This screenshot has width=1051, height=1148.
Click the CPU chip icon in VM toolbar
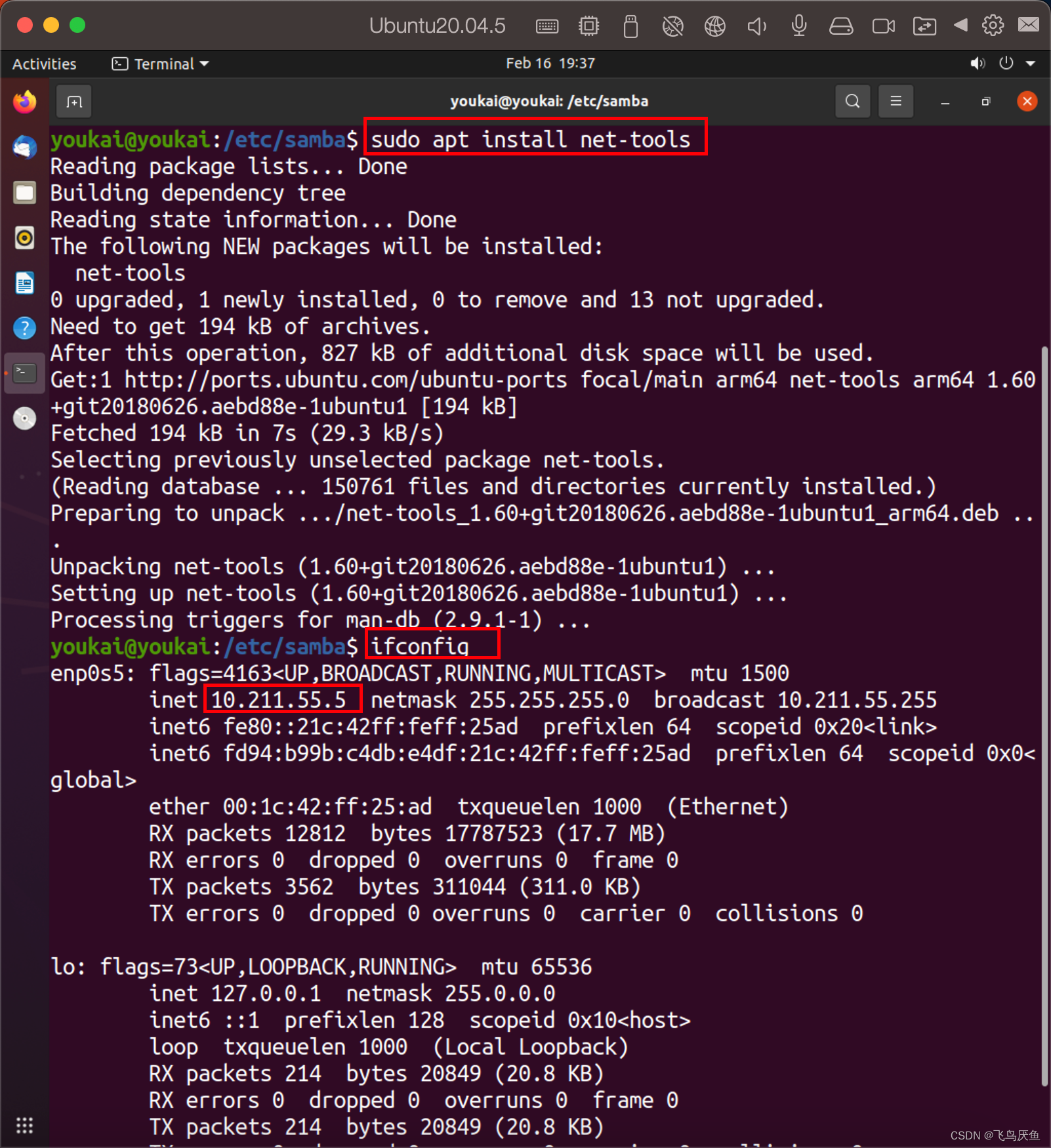click(588, 26)
